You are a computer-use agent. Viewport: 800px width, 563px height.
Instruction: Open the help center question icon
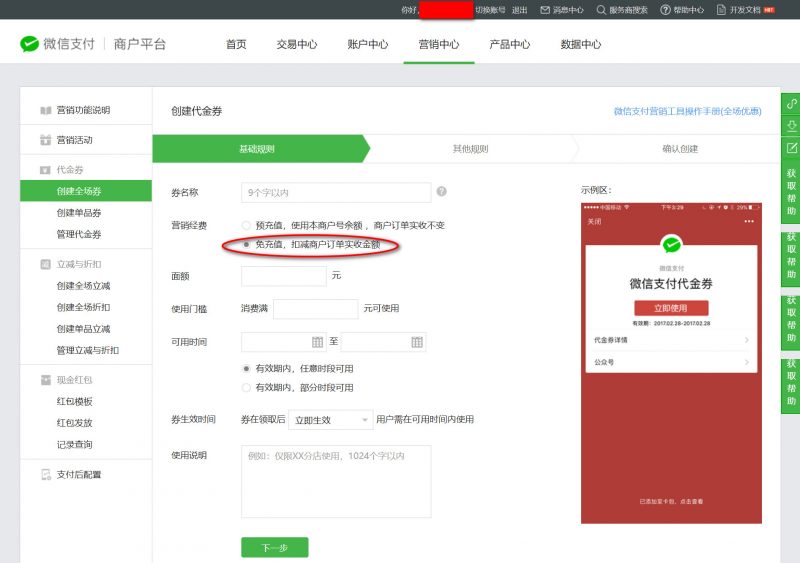click(665, 10)
